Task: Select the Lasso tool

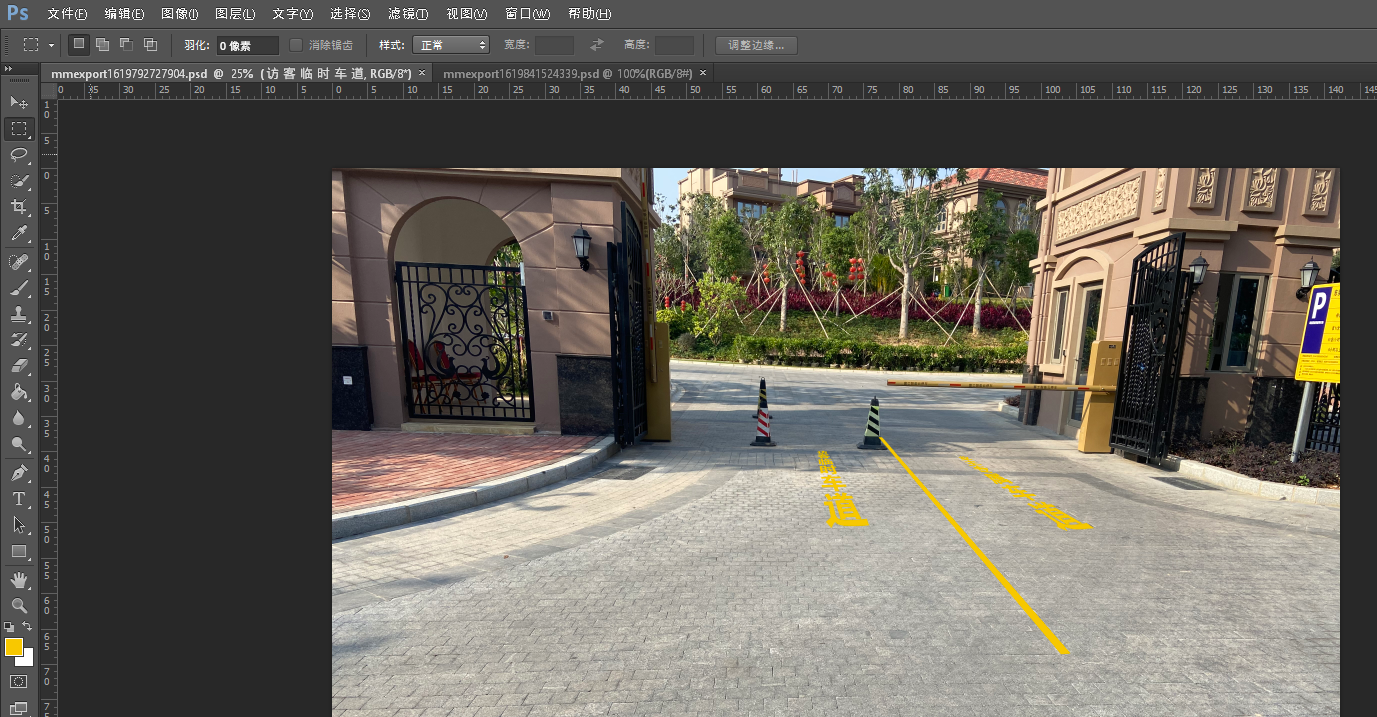Action: click(x=19, y=154)
